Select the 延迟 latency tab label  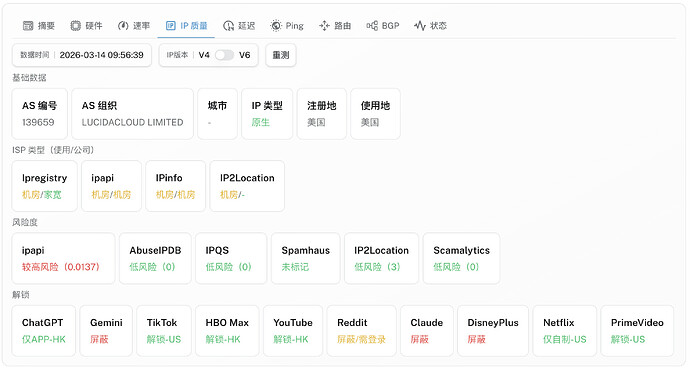(246, 26)
